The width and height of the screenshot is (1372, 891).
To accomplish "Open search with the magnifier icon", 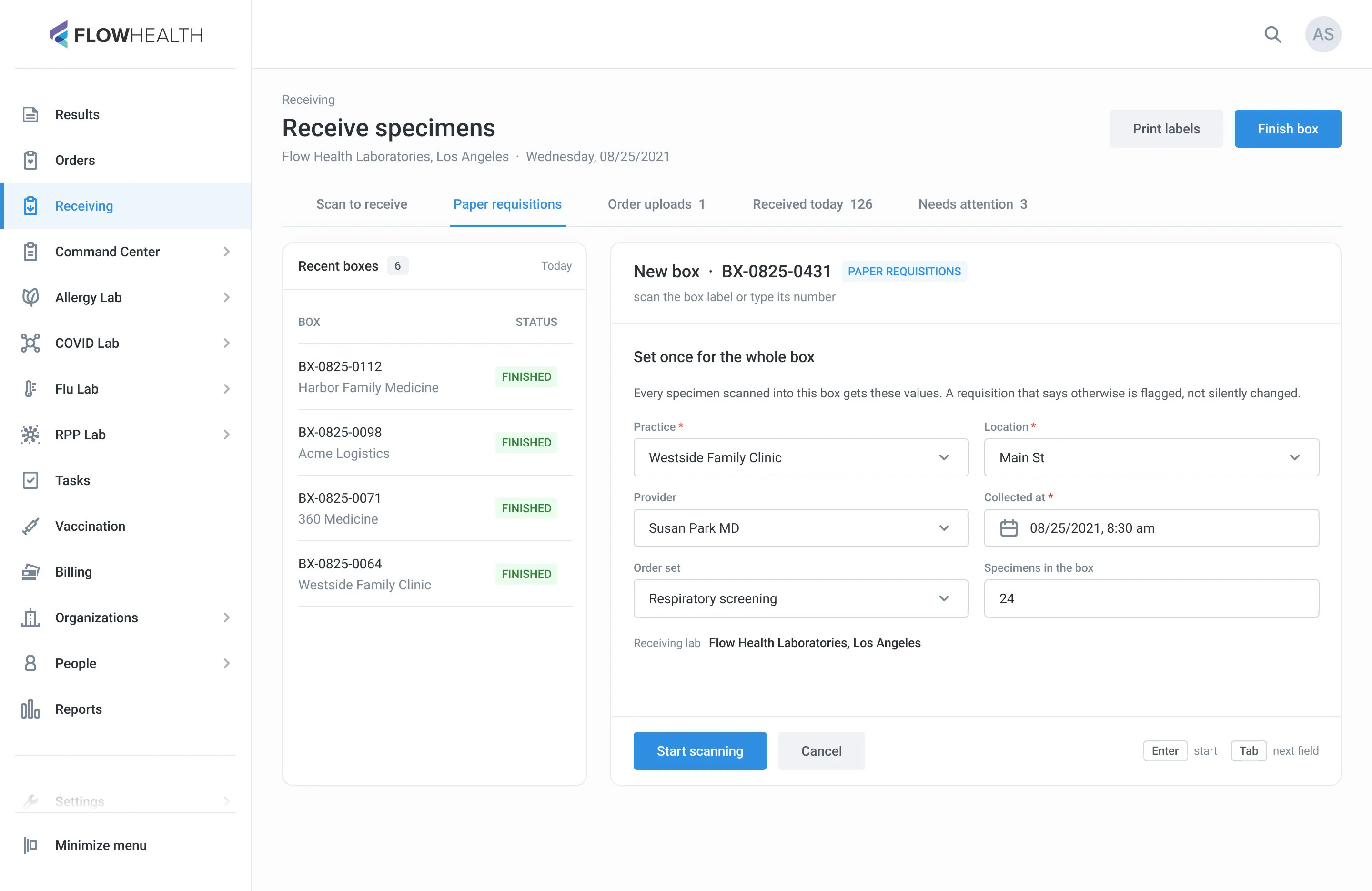I will [x=1272, y=35].
